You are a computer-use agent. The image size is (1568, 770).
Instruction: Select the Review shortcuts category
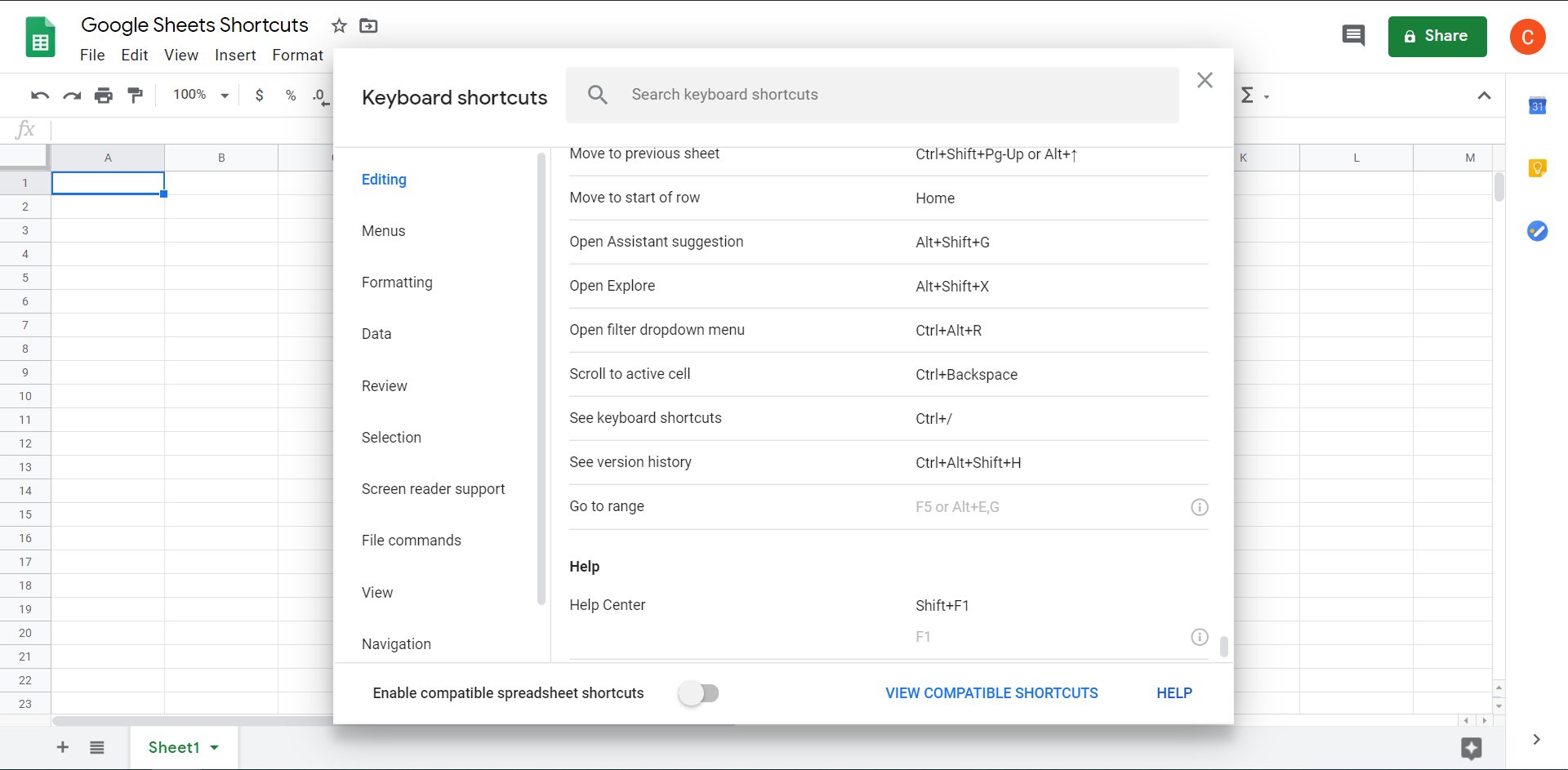(x=384, y=386)
